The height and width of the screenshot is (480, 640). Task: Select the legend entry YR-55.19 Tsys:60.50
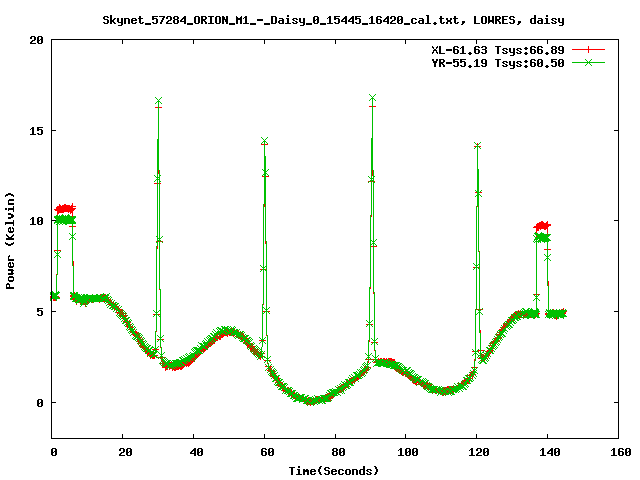(498, 63)
